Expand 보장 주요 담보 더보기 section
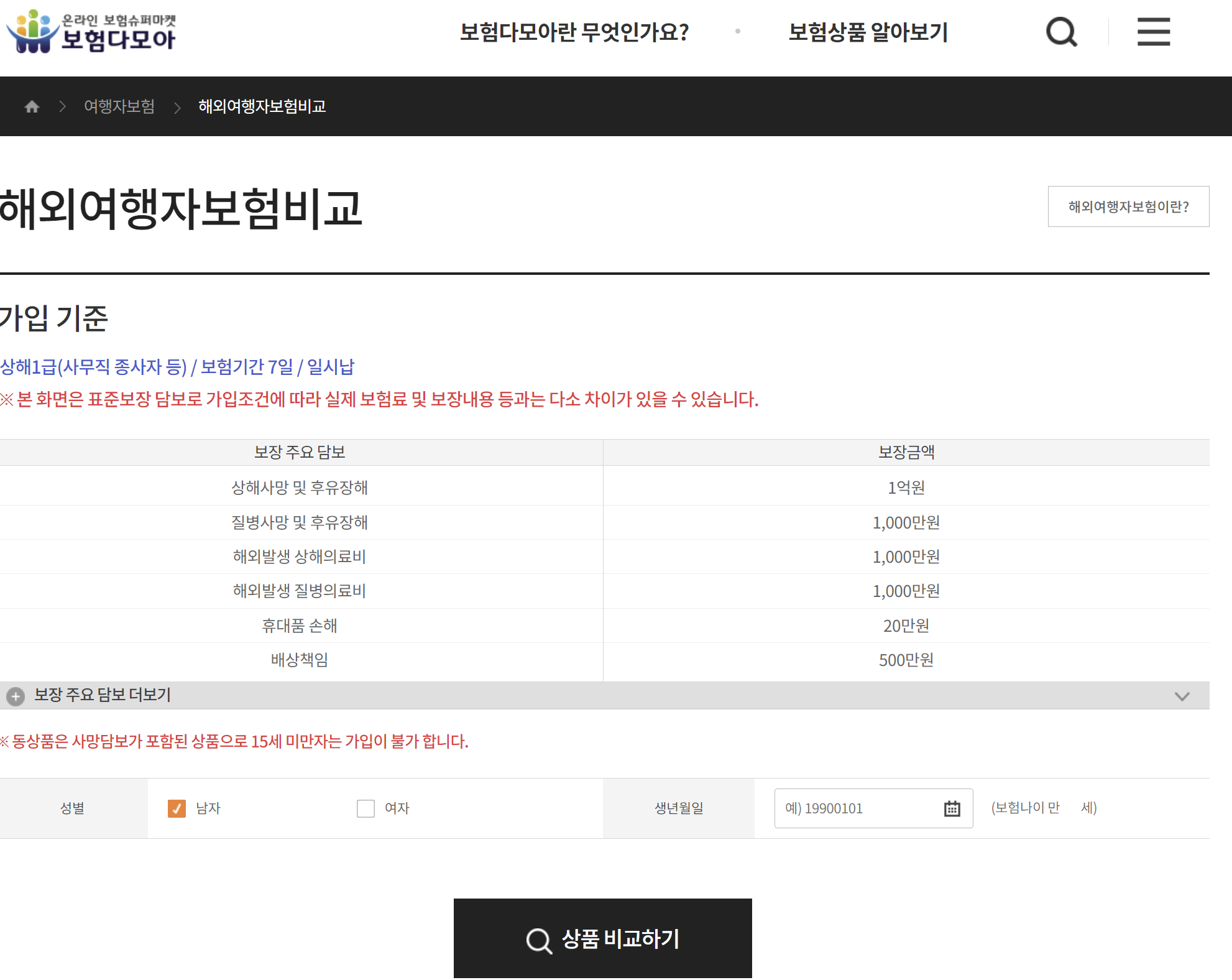Viewport: 1232px width, 980px height. [605, 695]
